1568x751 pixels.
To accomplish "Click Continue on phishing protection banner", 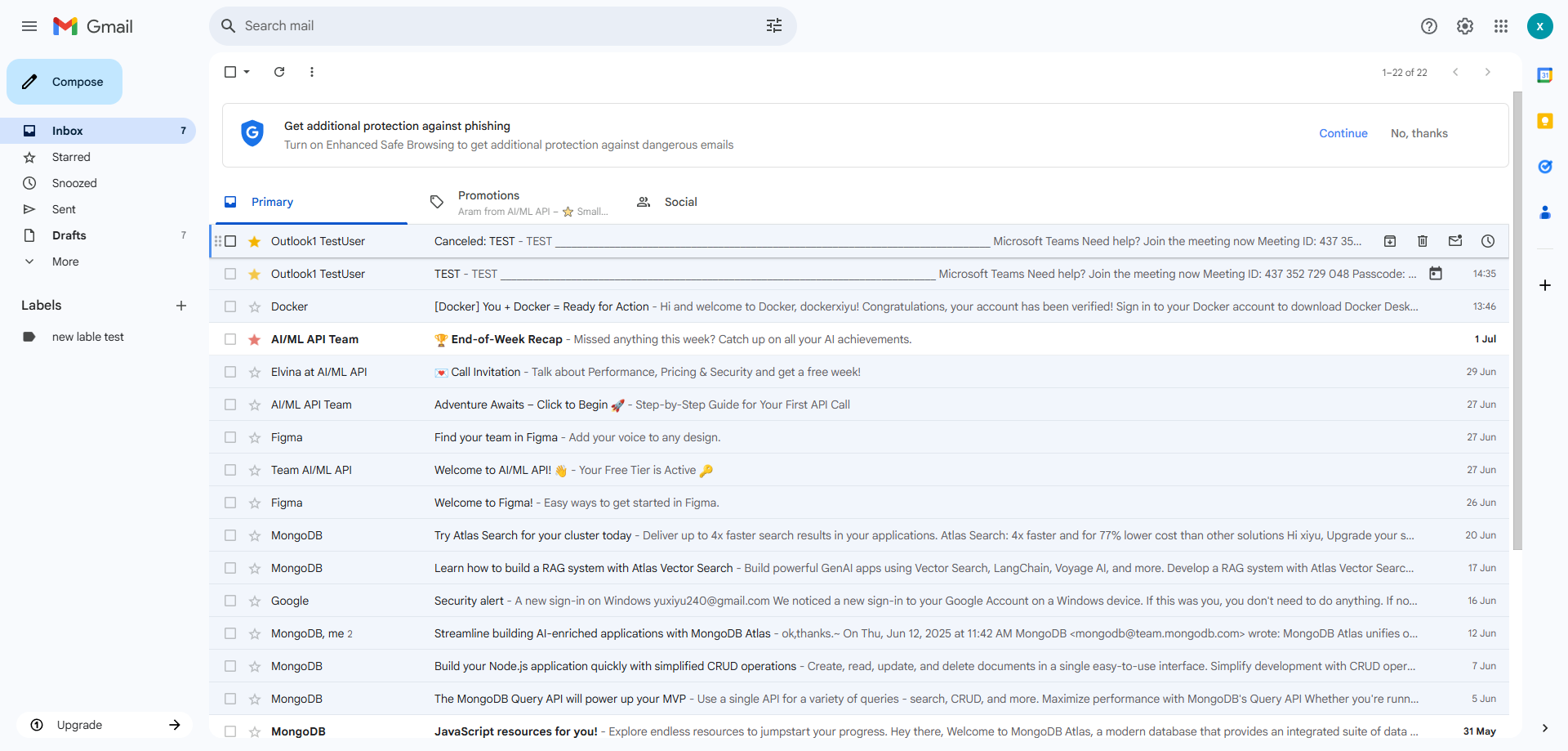I will 1343,133.
